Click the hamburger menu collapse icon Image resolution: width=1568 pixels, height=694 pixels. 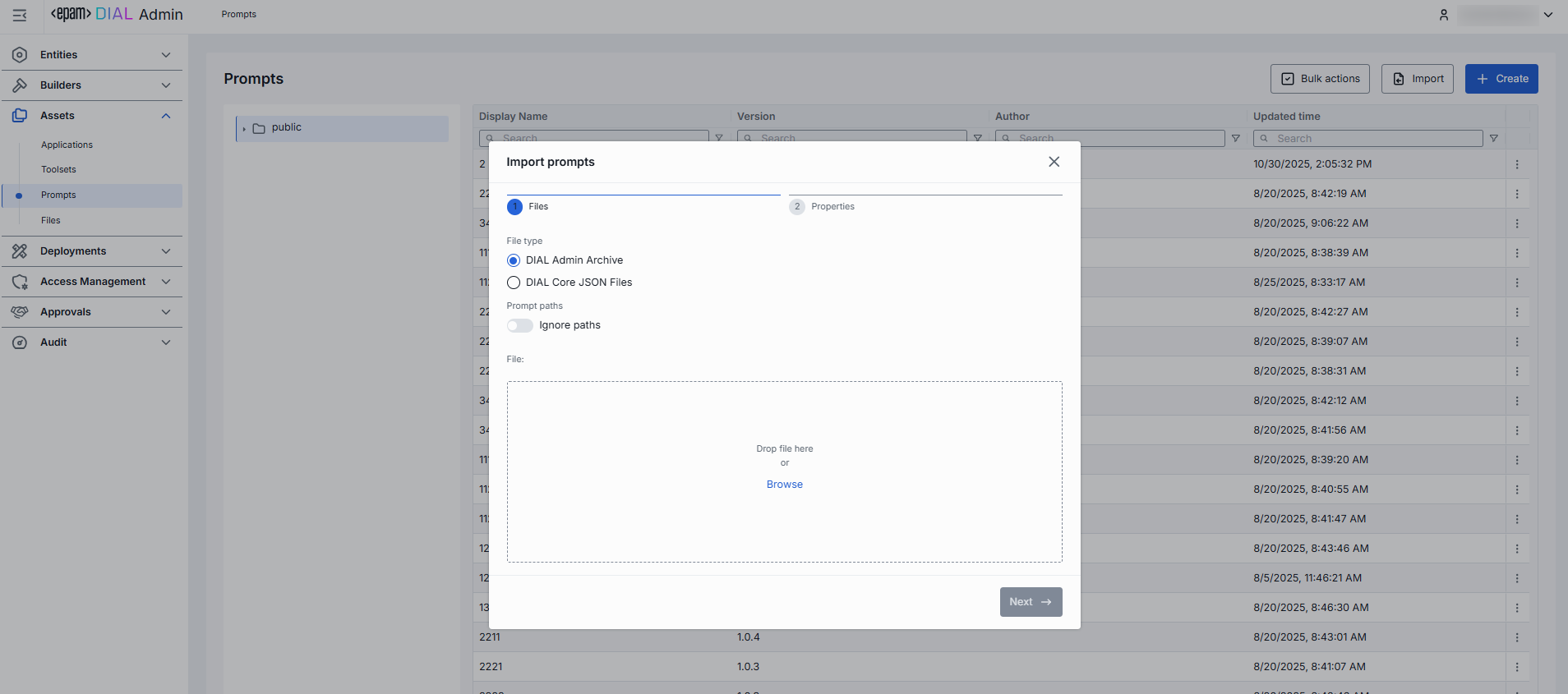[x=20, y=15]
